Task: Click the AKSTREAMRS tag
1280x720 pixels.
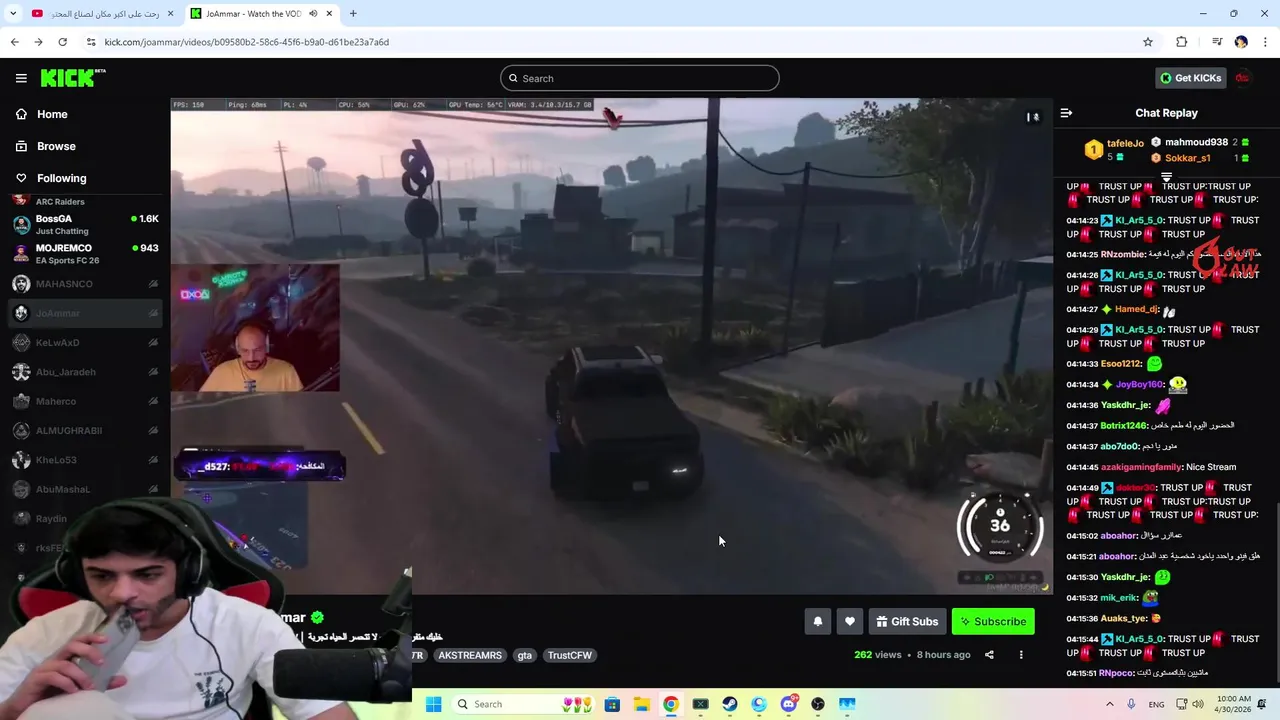Action: point(469,655)
